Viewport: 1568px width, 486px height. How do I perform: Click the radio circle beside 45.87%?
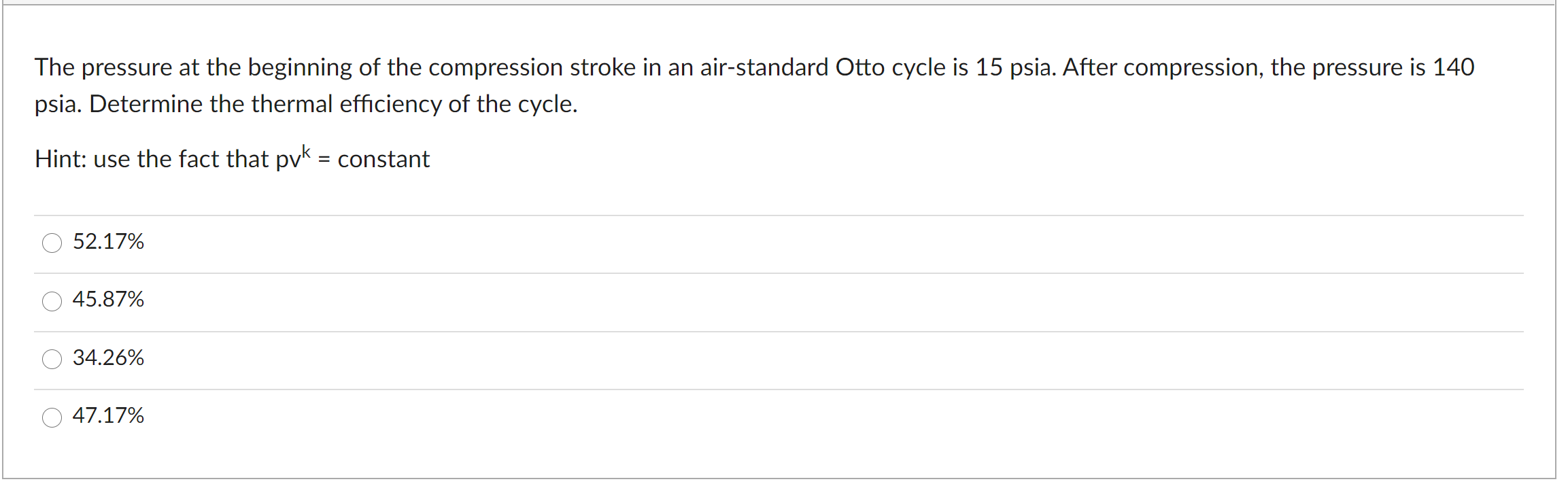click(x=52, y=302)
